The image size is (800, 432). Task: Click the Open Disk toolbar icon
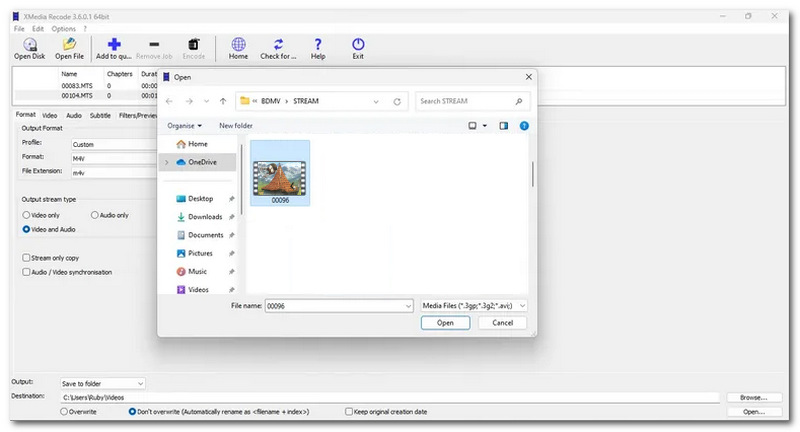30,44
